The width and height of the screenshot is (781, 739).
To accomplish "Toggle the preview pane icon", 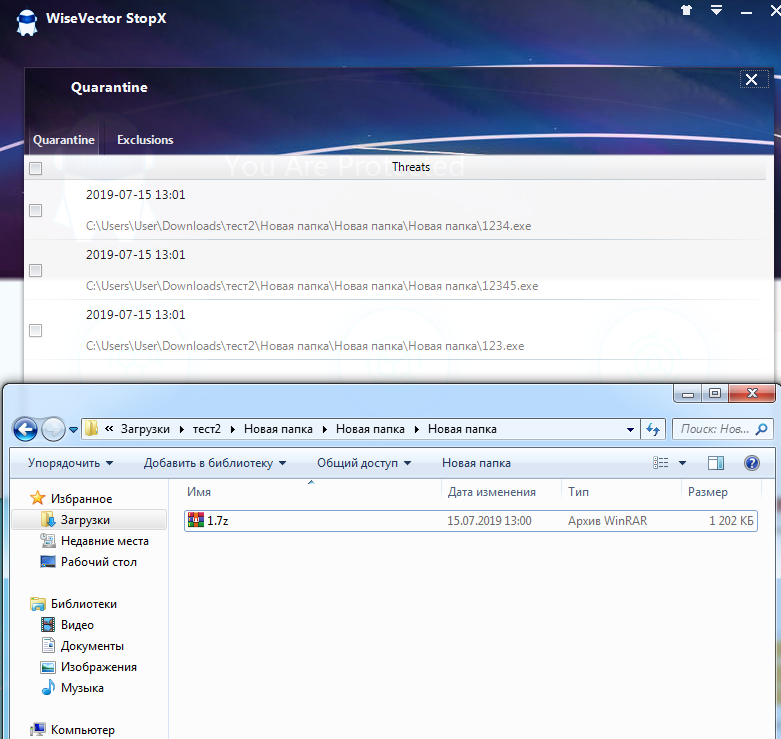I will pos(716,463).
